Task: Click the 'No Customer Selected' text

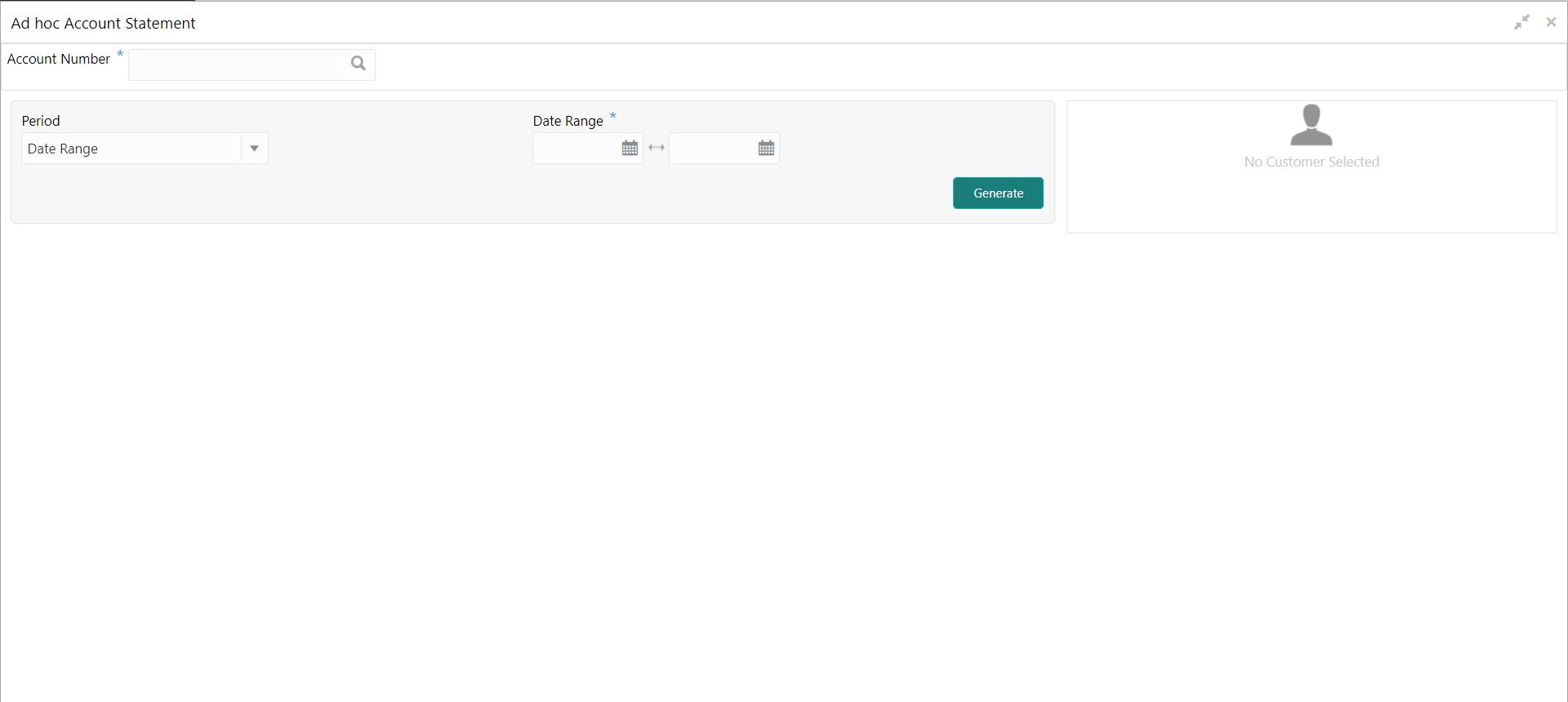Action: coord(1312,162)
